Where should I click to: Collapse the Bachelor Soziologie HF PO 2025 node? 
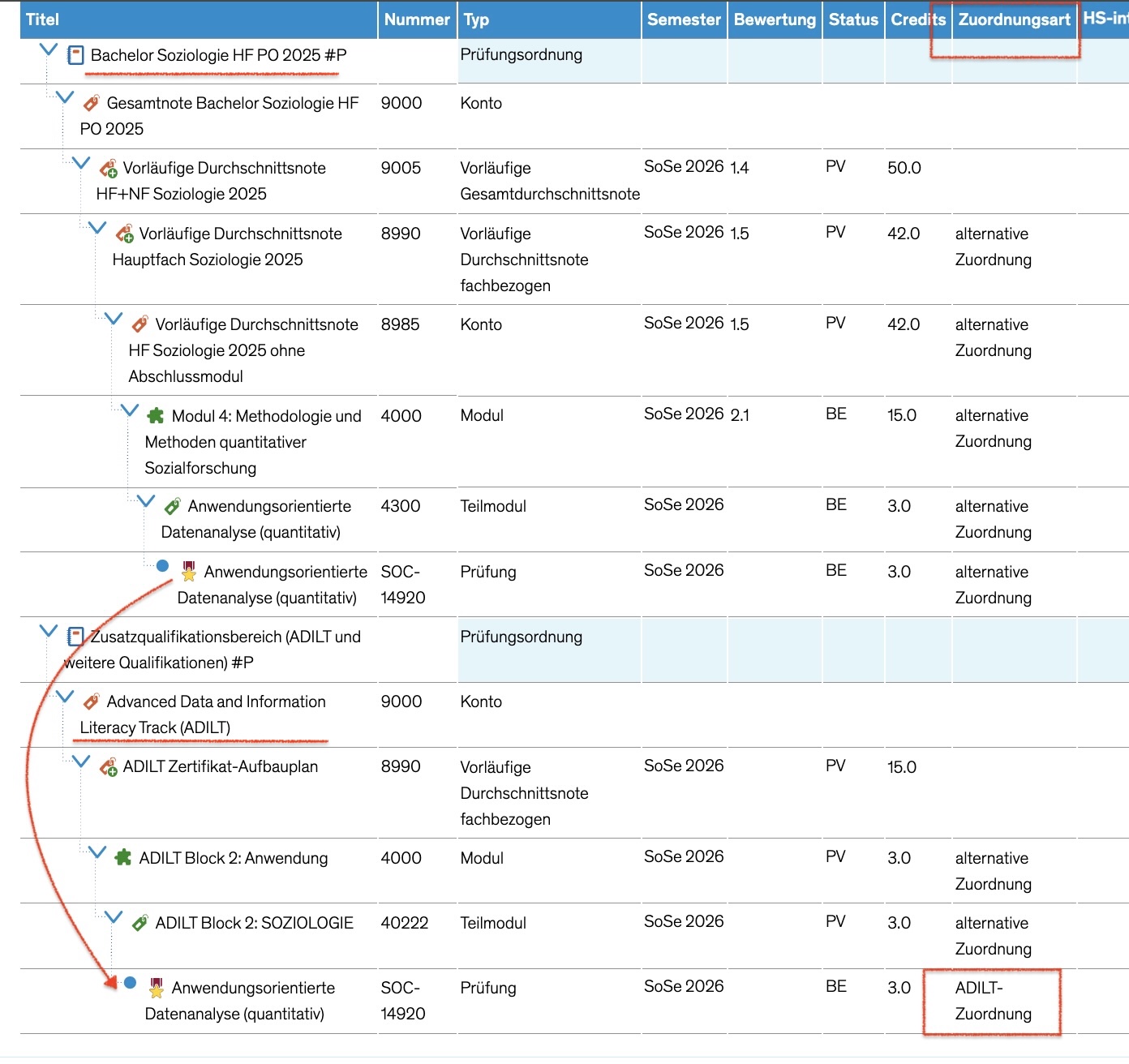49,49
